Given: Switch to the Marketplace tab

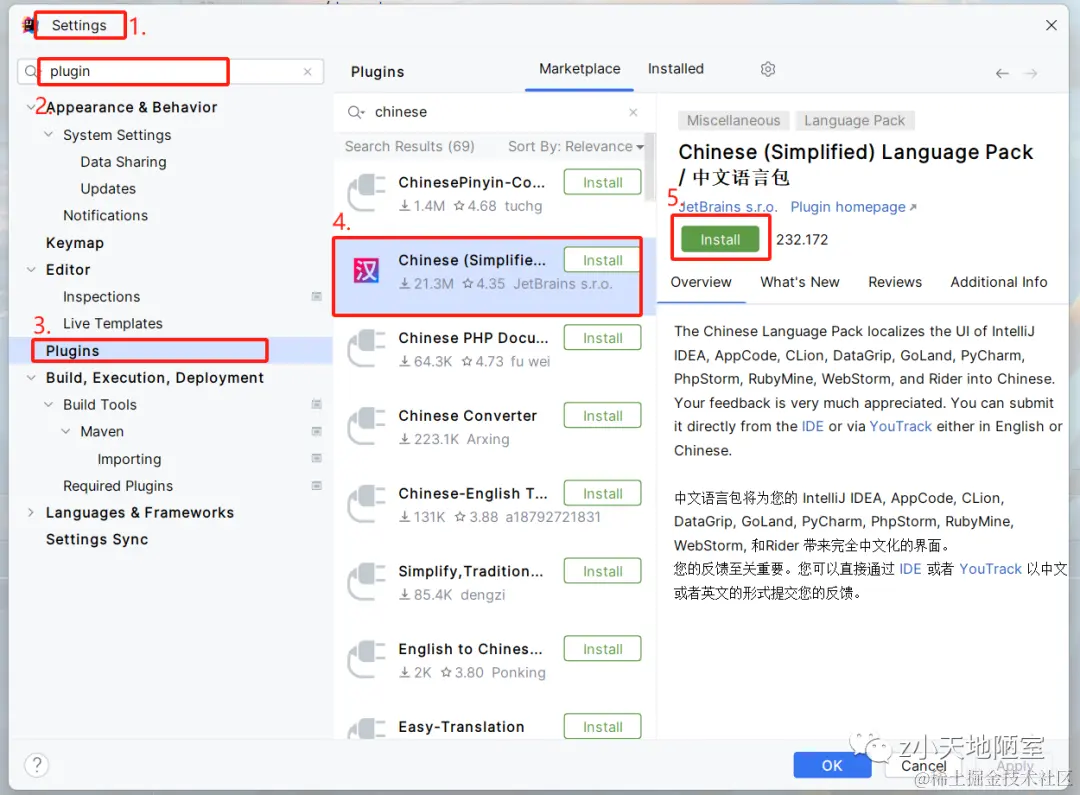Looking at the screenshot, I should (x=579, y=69).
